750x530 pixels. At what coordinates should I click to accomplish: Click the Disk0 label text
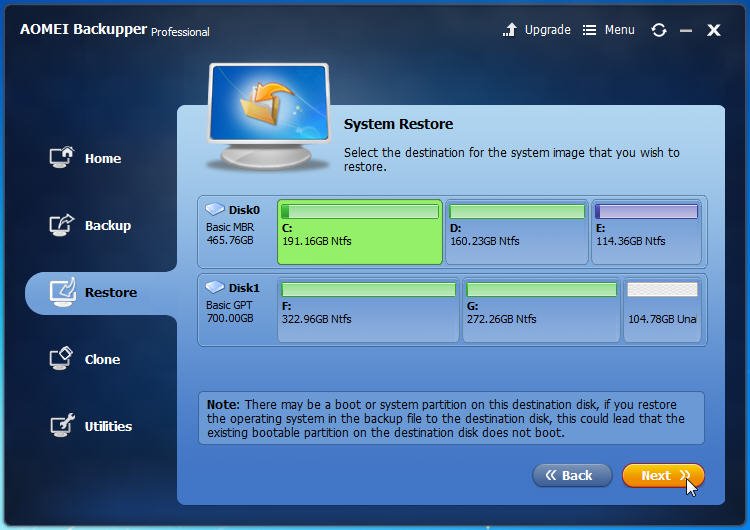coord(244,210)
